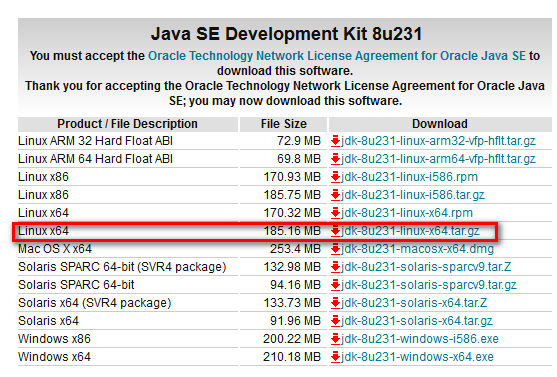Click the Windows x64 description
The height and width of the screenshot is (377, 557).
[54, 357]
